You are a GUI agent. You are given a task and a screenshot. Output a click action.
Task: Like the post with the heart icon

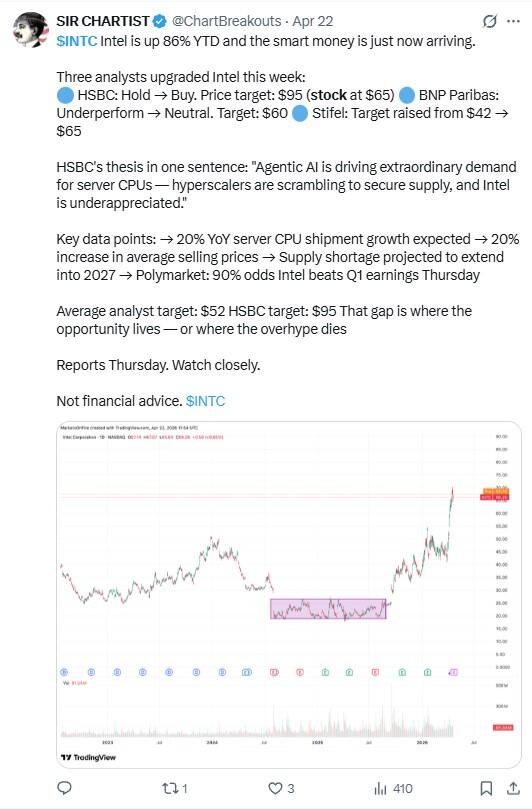coord(281,788)
